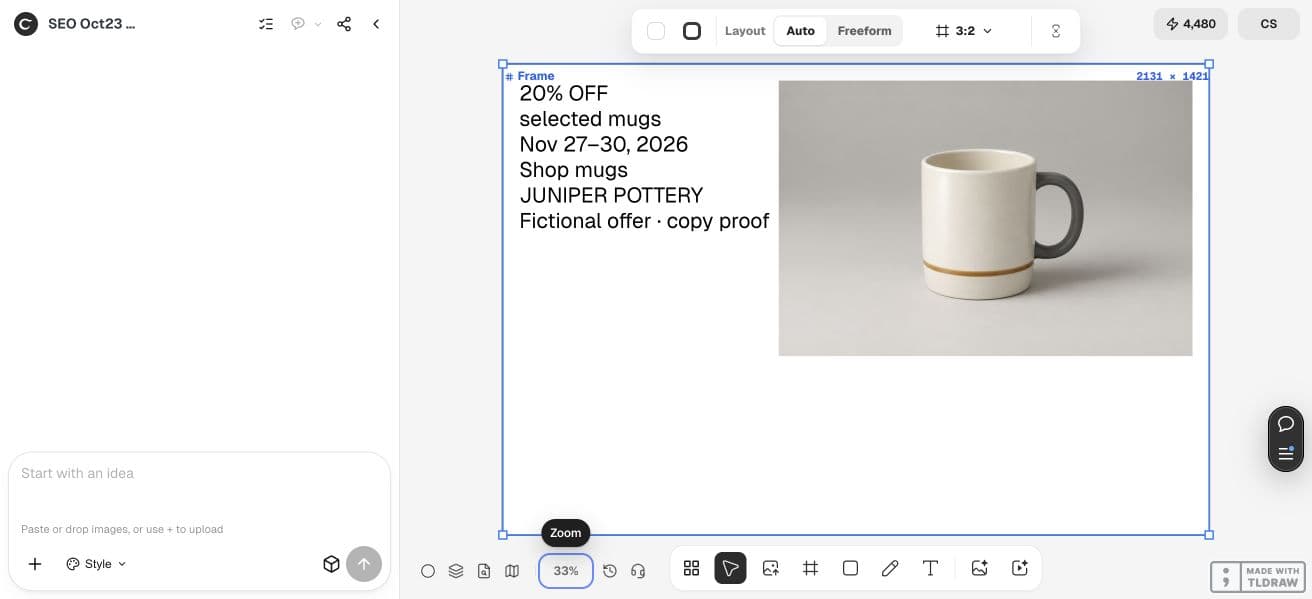Open the share icon in the left panel header
1312x599 pixels.
point(344,24)
